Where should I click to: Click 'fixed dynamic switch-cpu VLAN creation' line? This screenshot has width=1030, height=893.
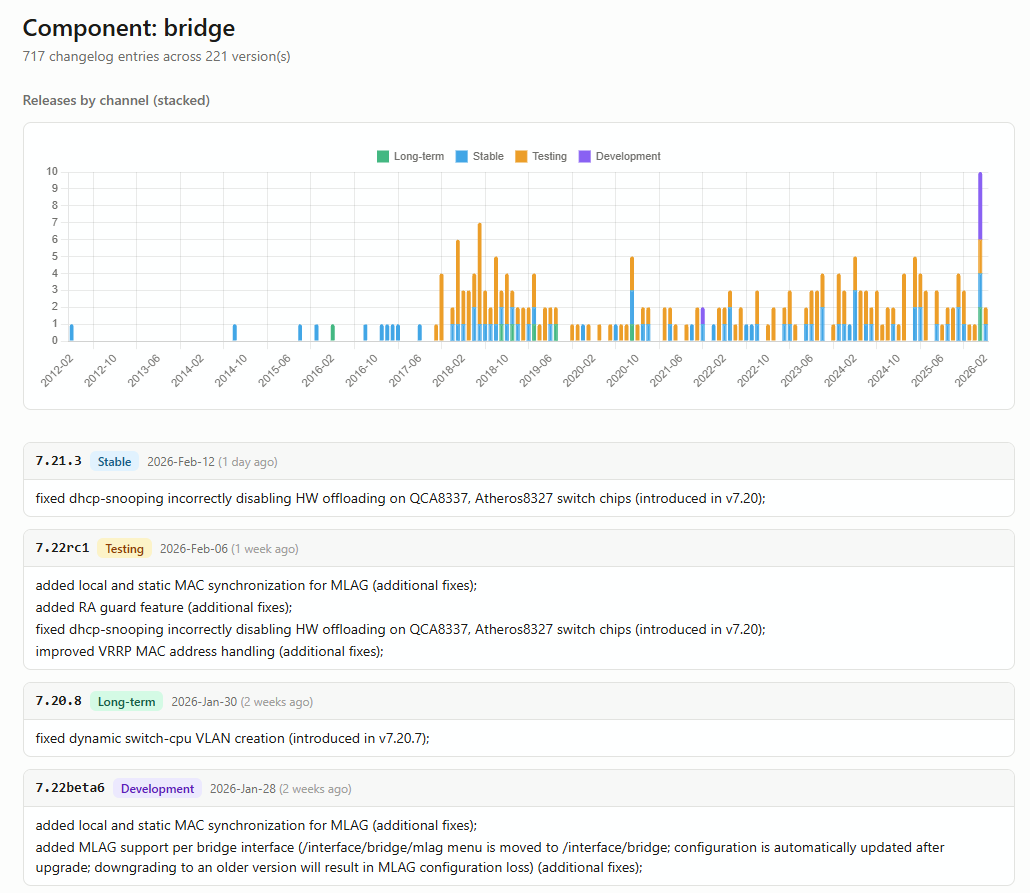point(233,739)
